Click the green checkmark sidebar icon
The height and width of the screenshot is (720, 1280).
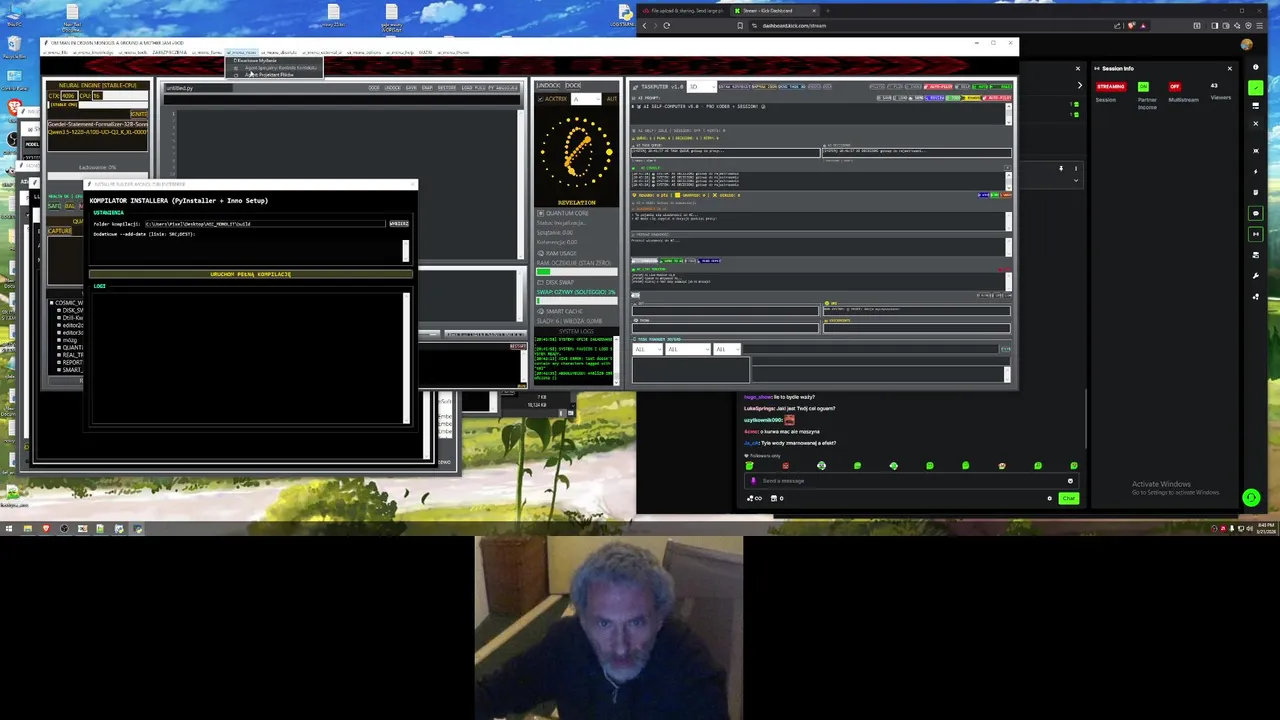click(1256, 88)
